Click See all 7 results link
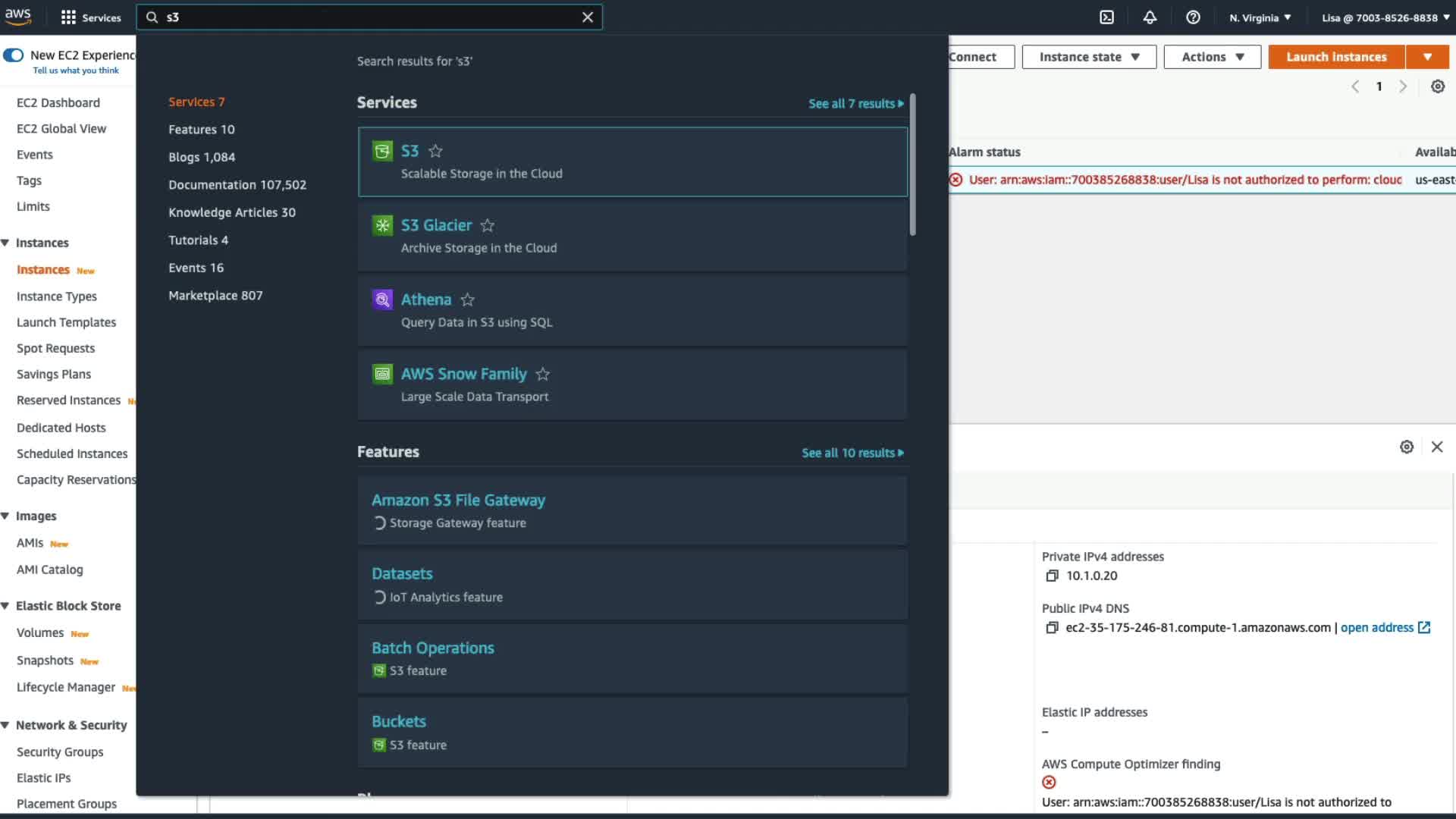The height and width of the screenshot is (819, 1456). [855, 104]
